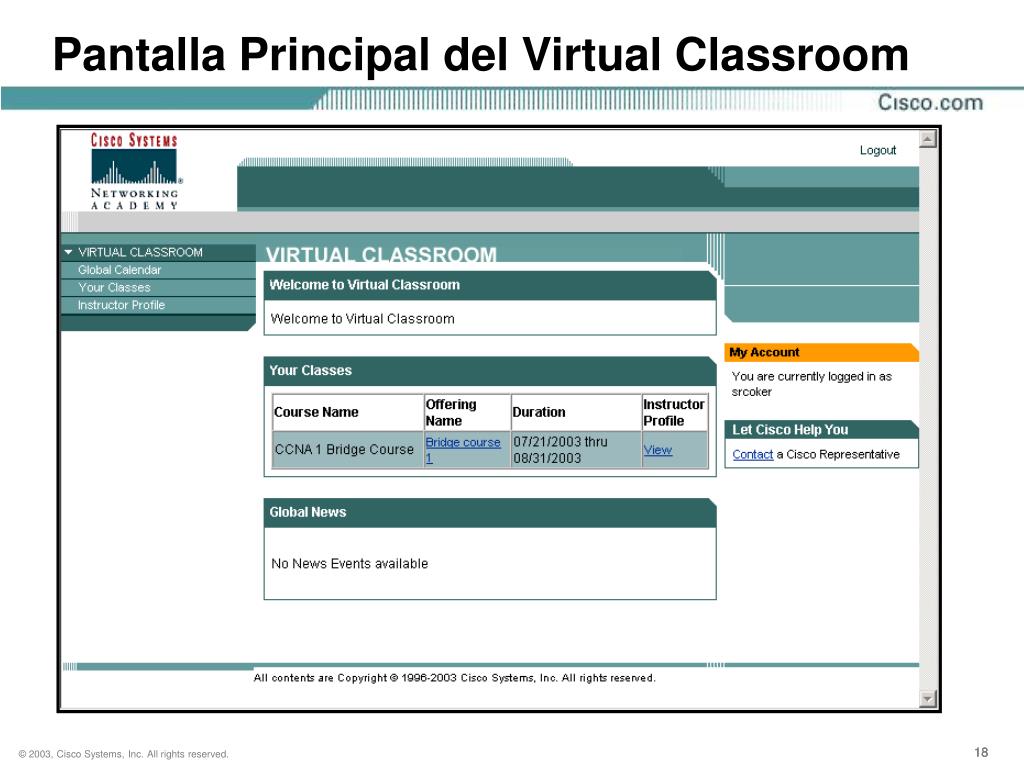The height and width of the screenshot is (768, 1024).
Task: Click View instructor profile link
Action: coord(658,450)
